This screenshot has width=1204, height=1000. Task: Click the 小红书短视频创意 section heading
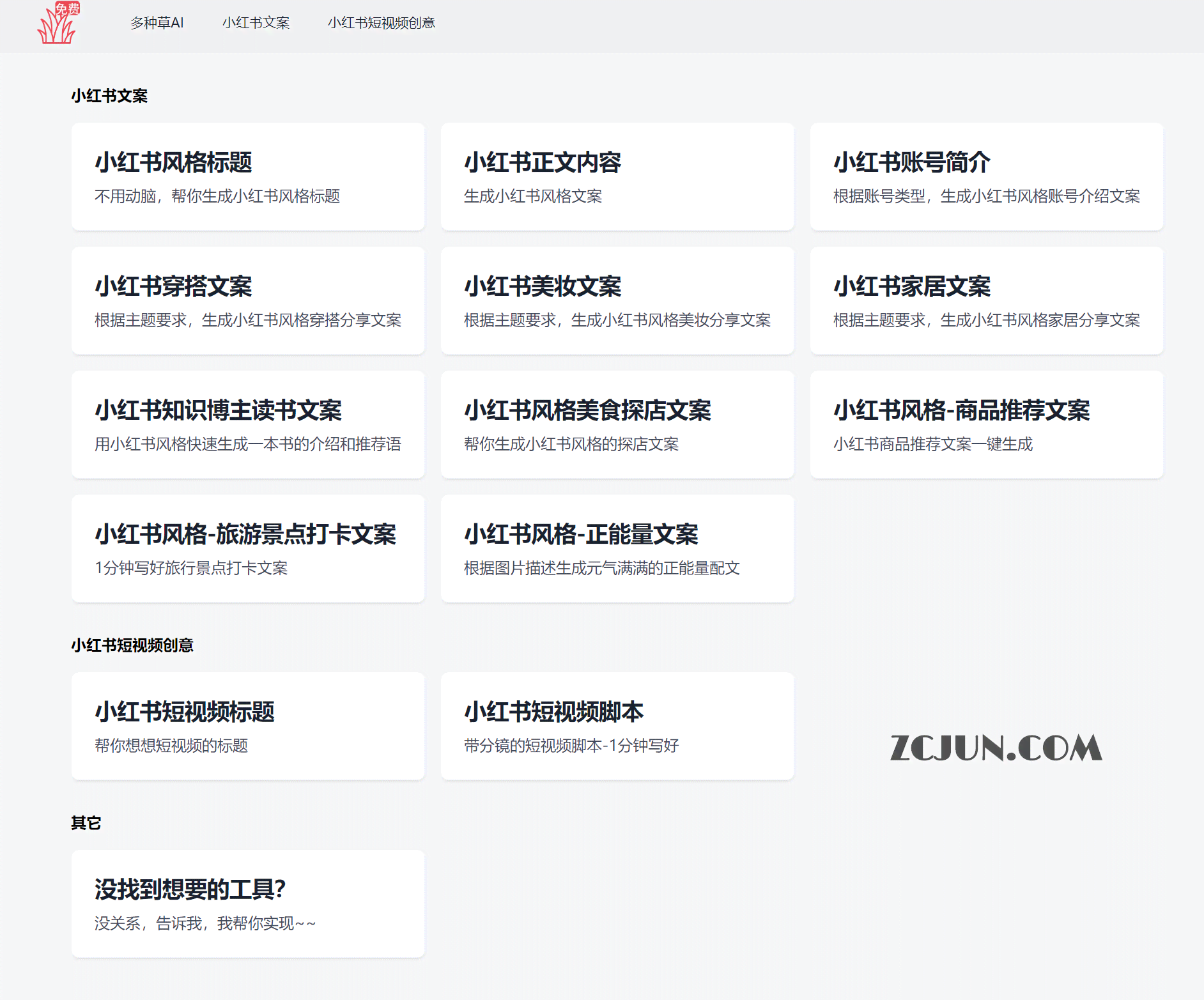point(132,645)
